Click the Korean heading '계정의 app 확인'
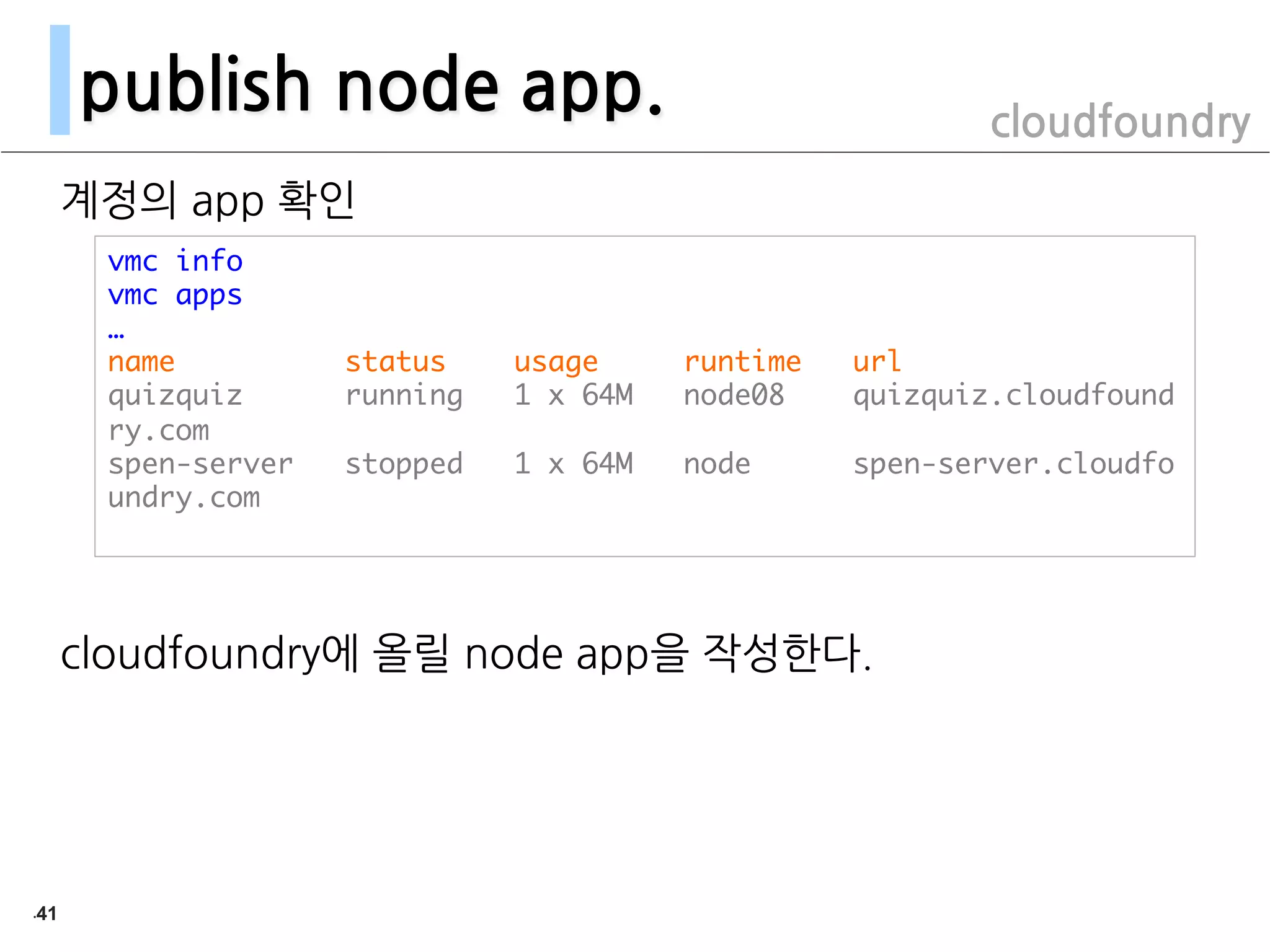Screen dimensions: 1270x952 tap(208, 200)
